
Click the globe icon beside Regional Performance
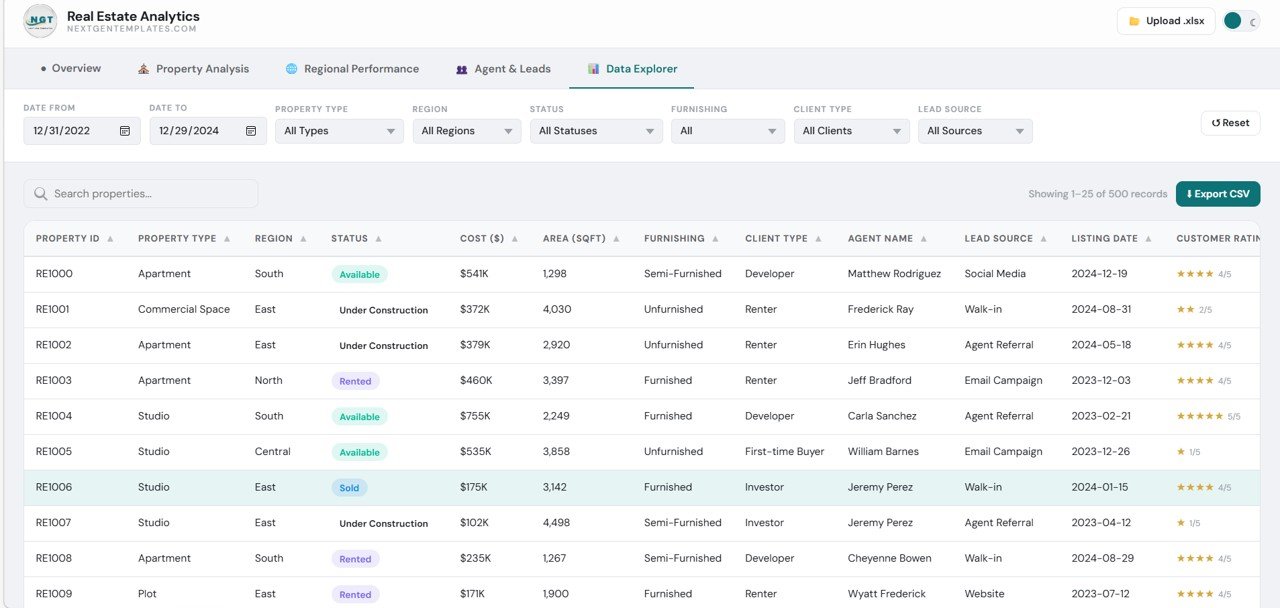tap(289, 69)
